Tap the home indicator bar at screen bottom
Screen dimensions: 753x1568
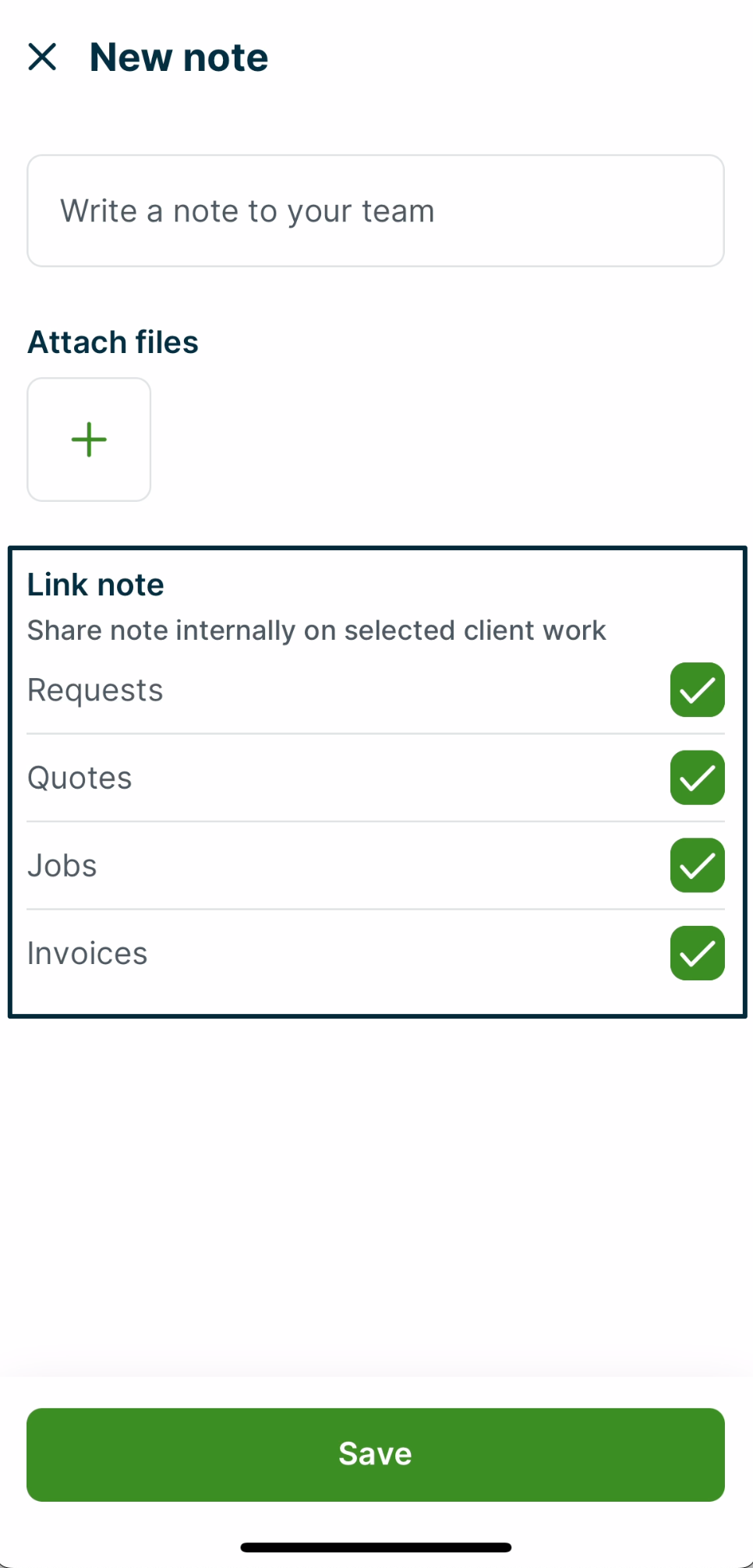tap(376, 1547)
